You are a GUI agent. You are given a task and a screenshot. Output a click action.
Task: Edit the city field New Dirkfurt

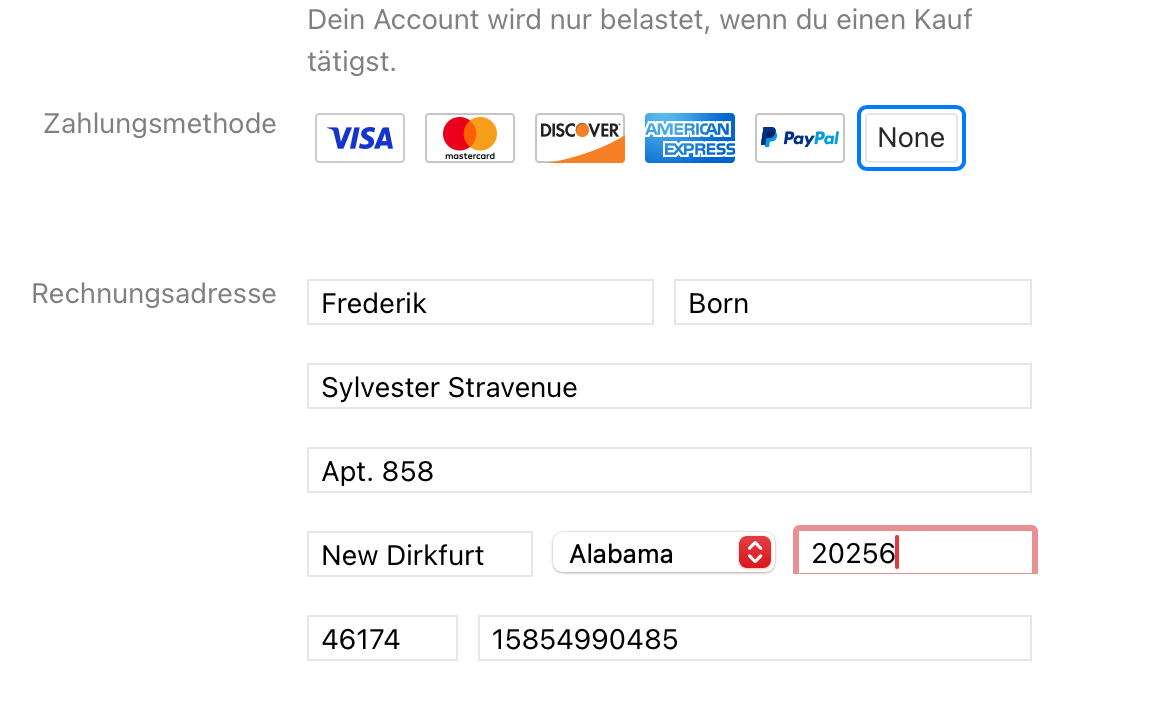(419, 555)
